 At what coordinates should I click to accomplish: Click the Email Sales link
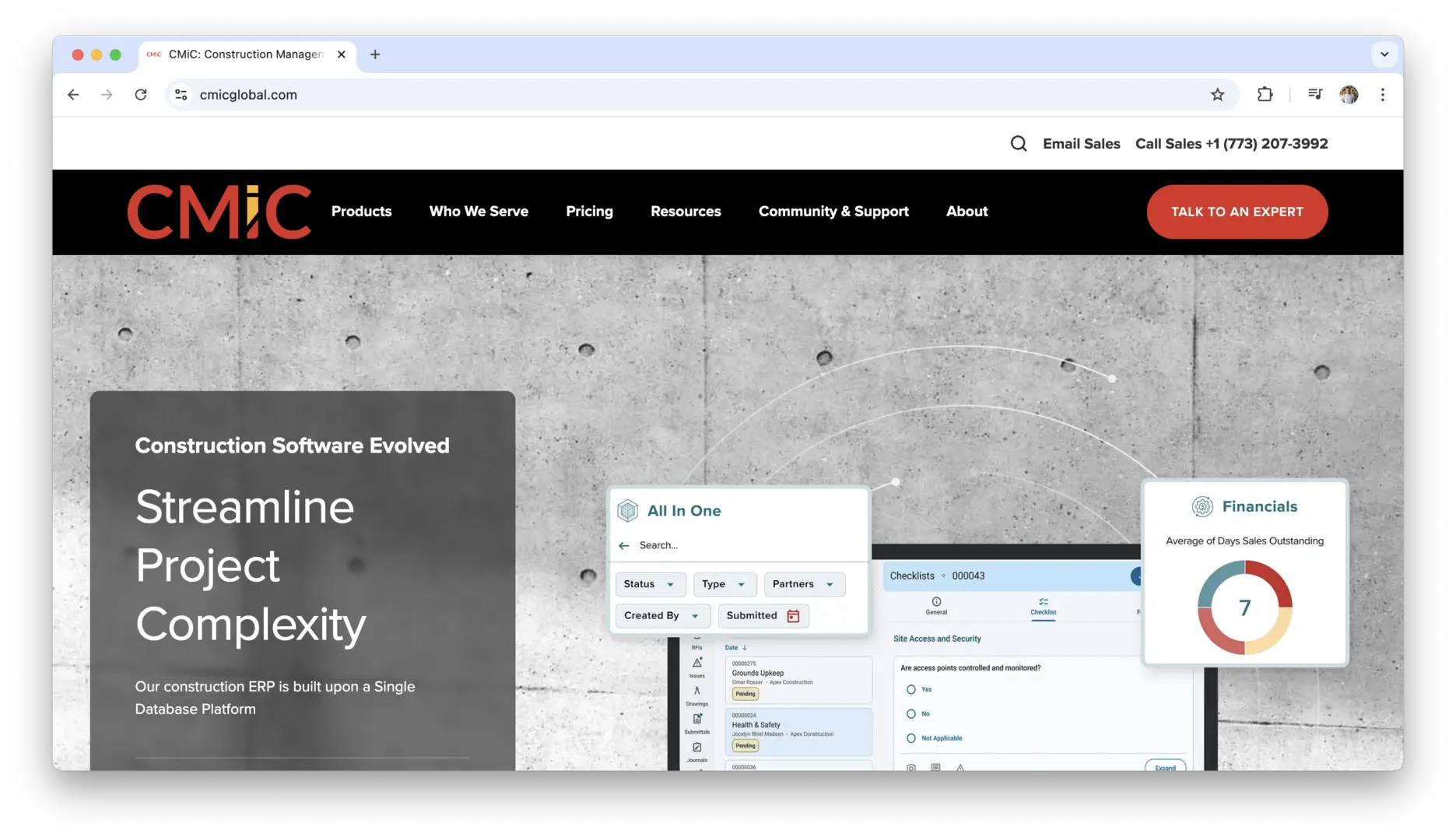tap(1081, 144)
